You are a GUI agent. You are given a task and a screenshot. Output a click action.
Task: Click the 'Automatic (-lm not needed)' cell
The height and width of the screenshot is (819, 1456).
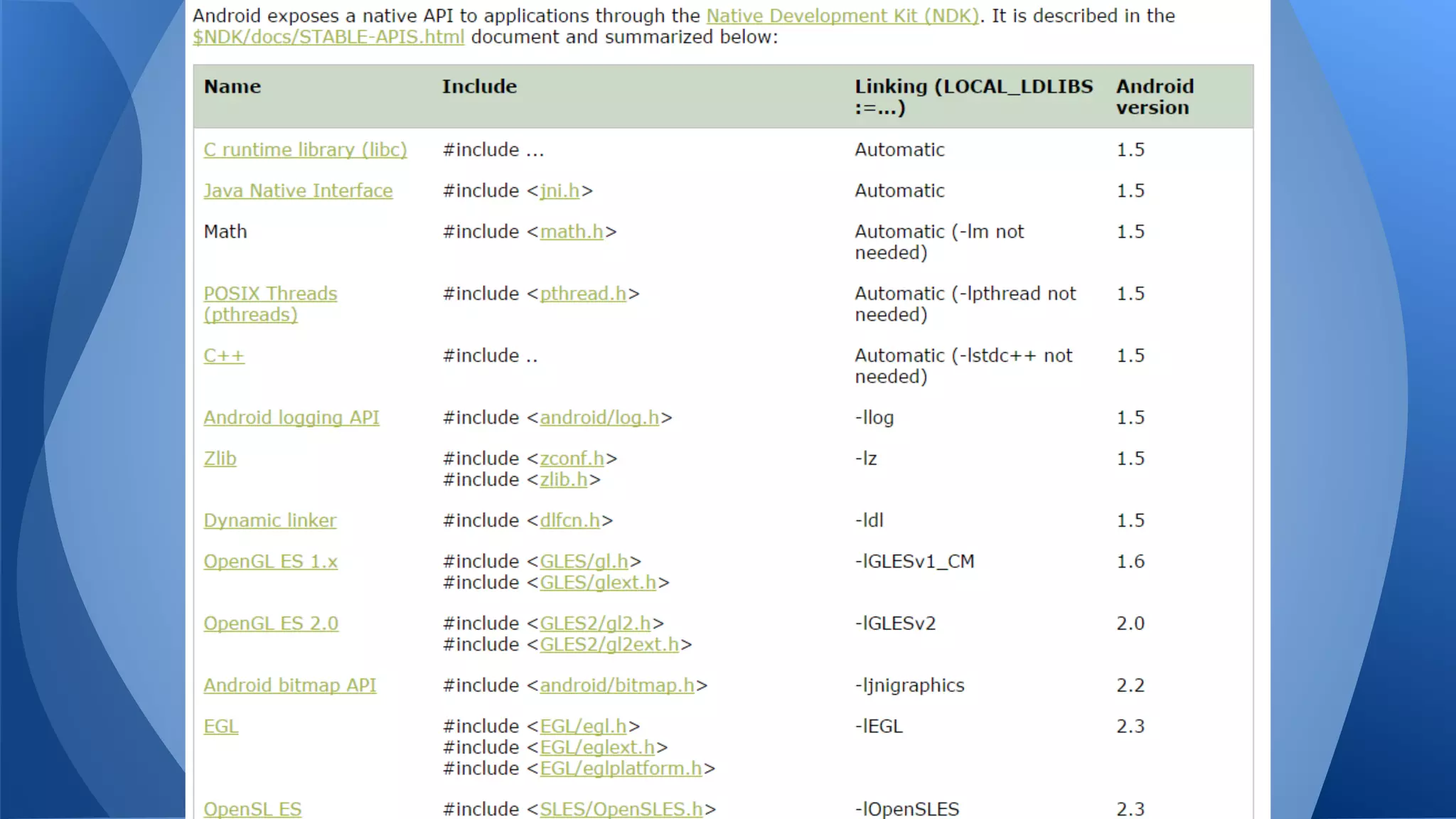939,242
